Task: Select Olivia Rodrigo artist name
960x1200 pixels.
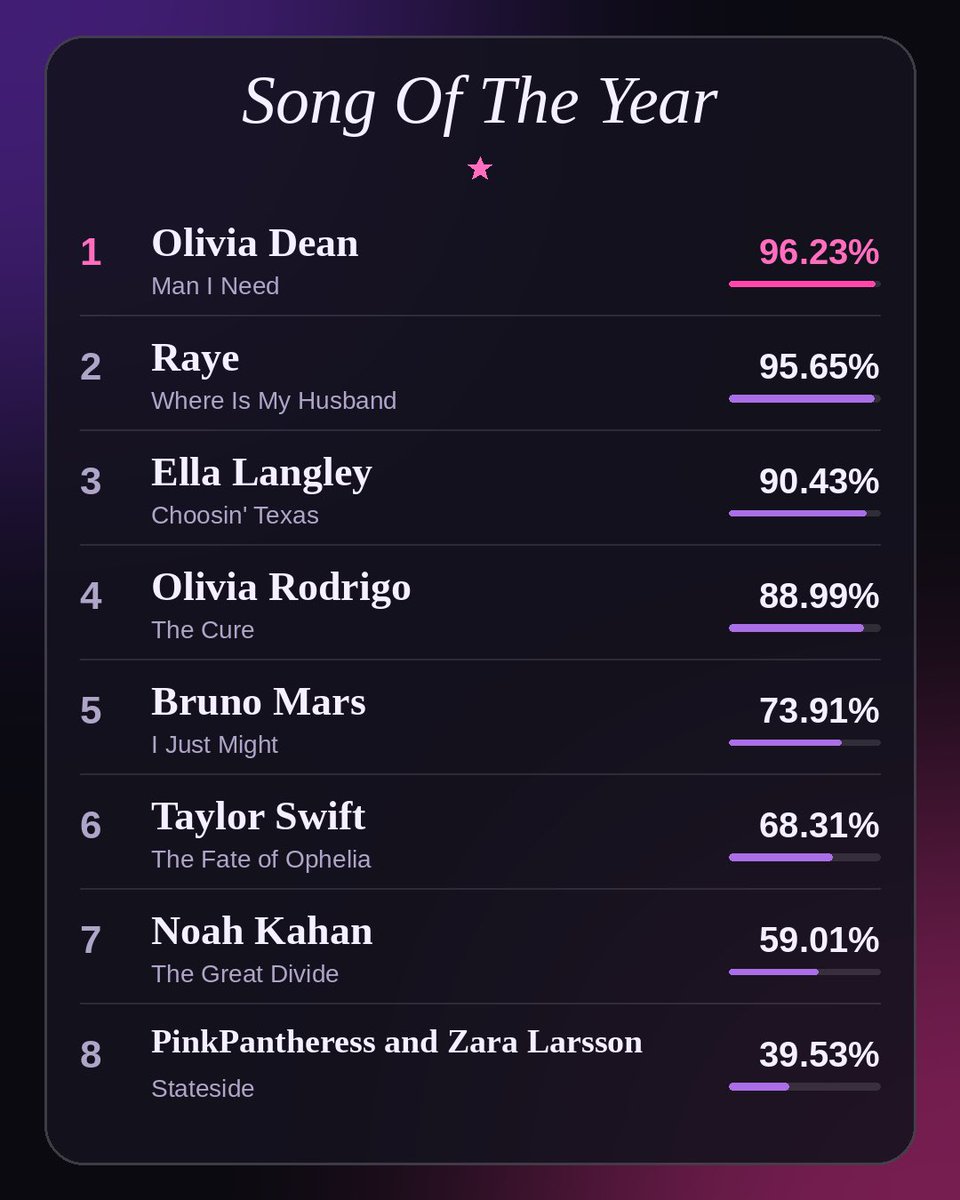Action: click(281, 587)
